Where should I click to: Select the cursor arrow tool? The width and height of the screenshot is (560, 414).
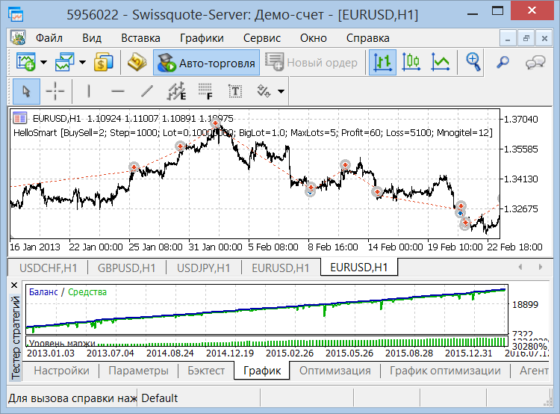click(26, 91)
